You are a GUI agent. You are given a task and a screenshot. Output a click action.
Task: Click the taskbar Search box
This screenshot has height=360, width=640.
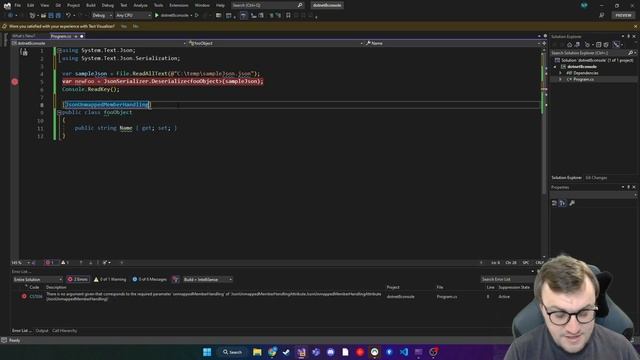232,352
